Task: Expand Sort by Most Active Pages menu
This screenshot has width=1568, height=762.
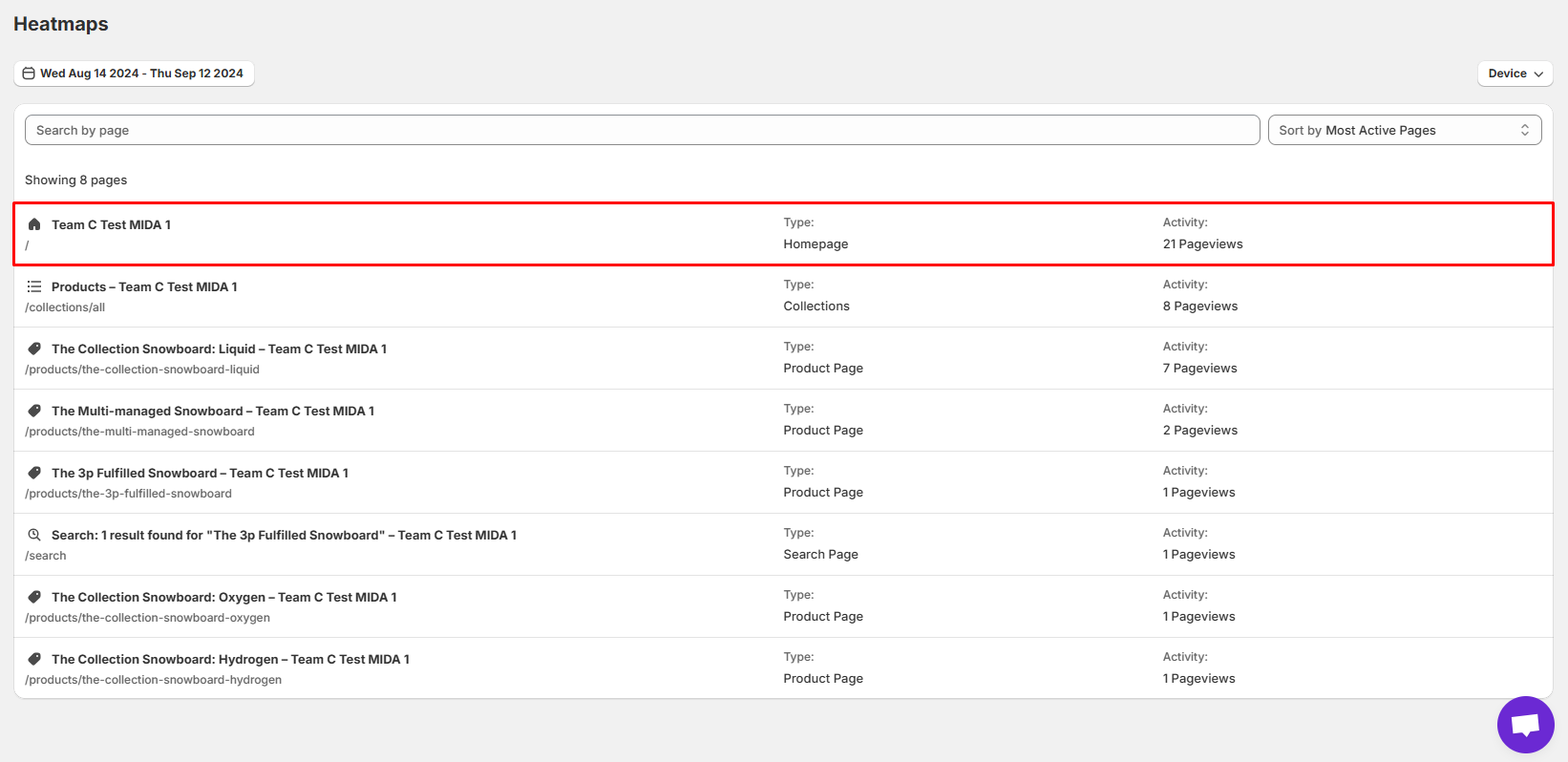Action: click(1404, 130)
